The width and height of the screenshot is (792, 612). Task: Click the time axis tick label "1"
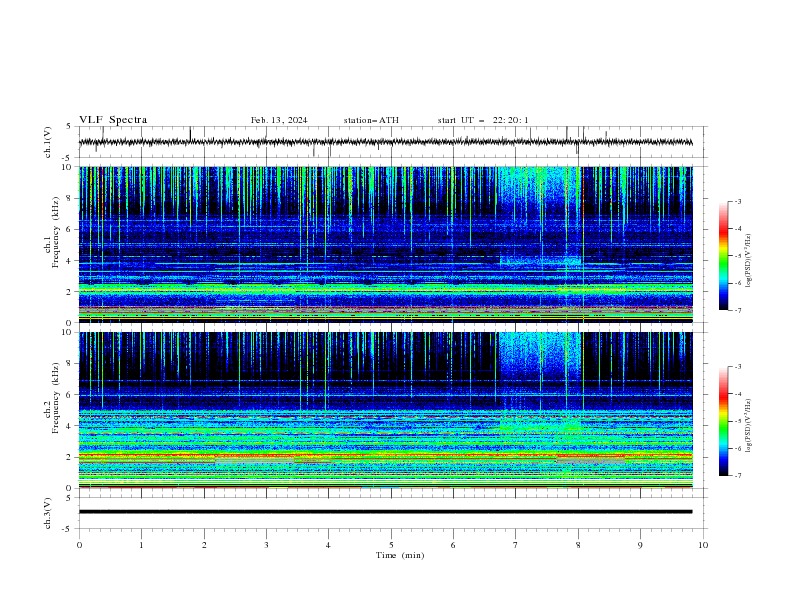pyautogui.click(x=141, y=545)
